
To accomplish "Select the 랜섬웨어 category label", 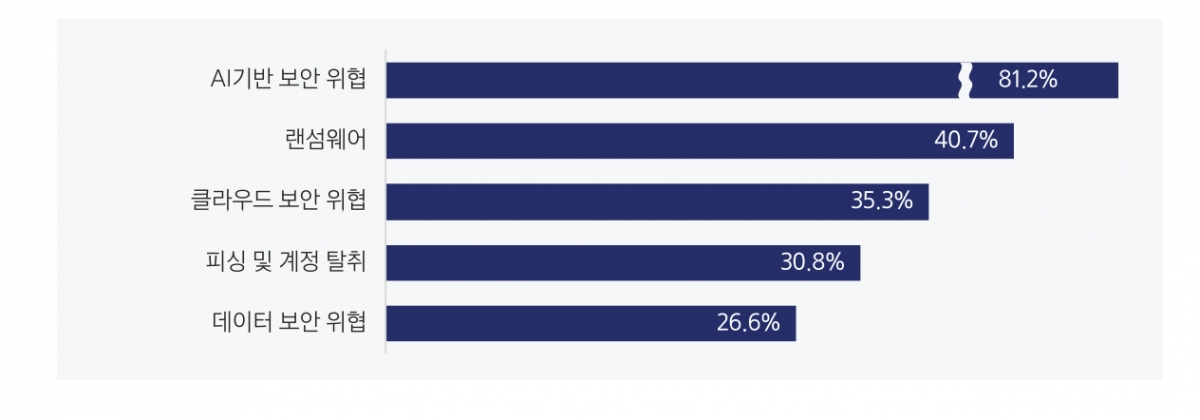I will [325, 141].
